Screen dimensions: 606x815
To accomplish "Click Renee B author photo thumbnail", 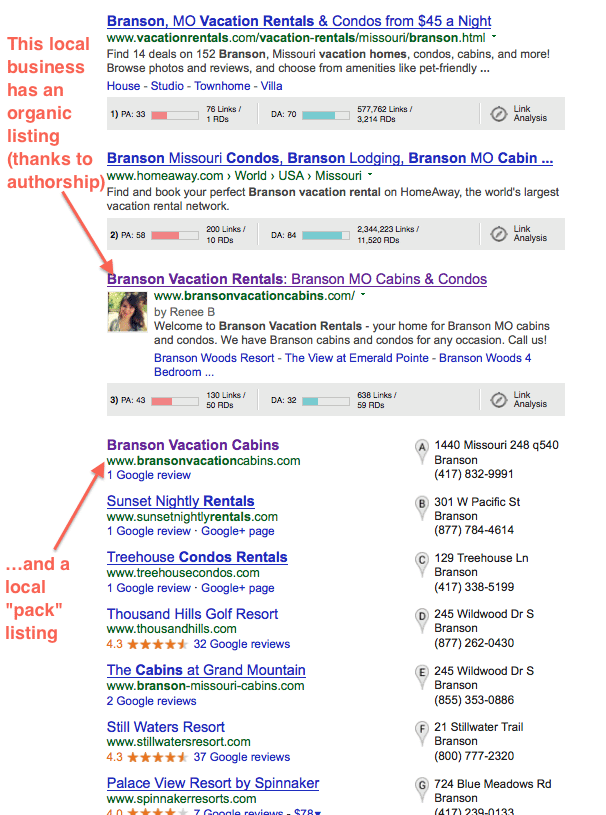I will click(127, 311).
